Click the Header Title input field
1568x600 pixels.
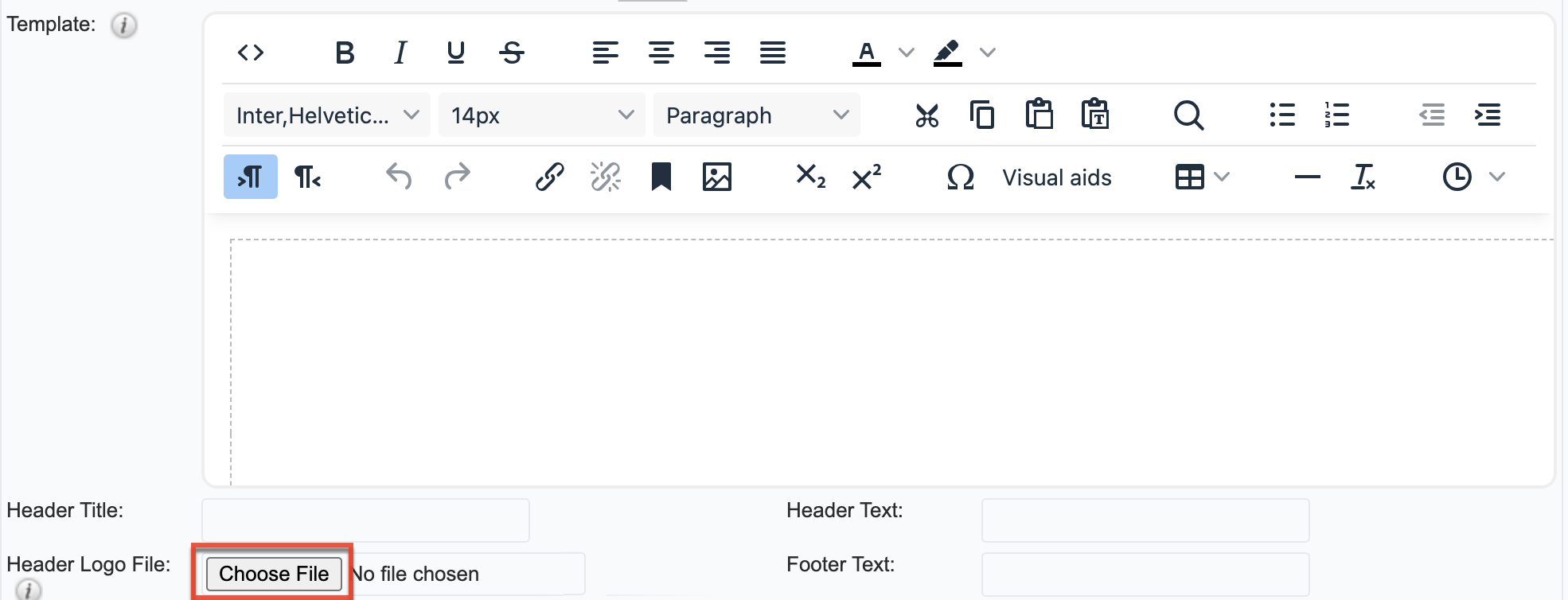coord(365,520)
